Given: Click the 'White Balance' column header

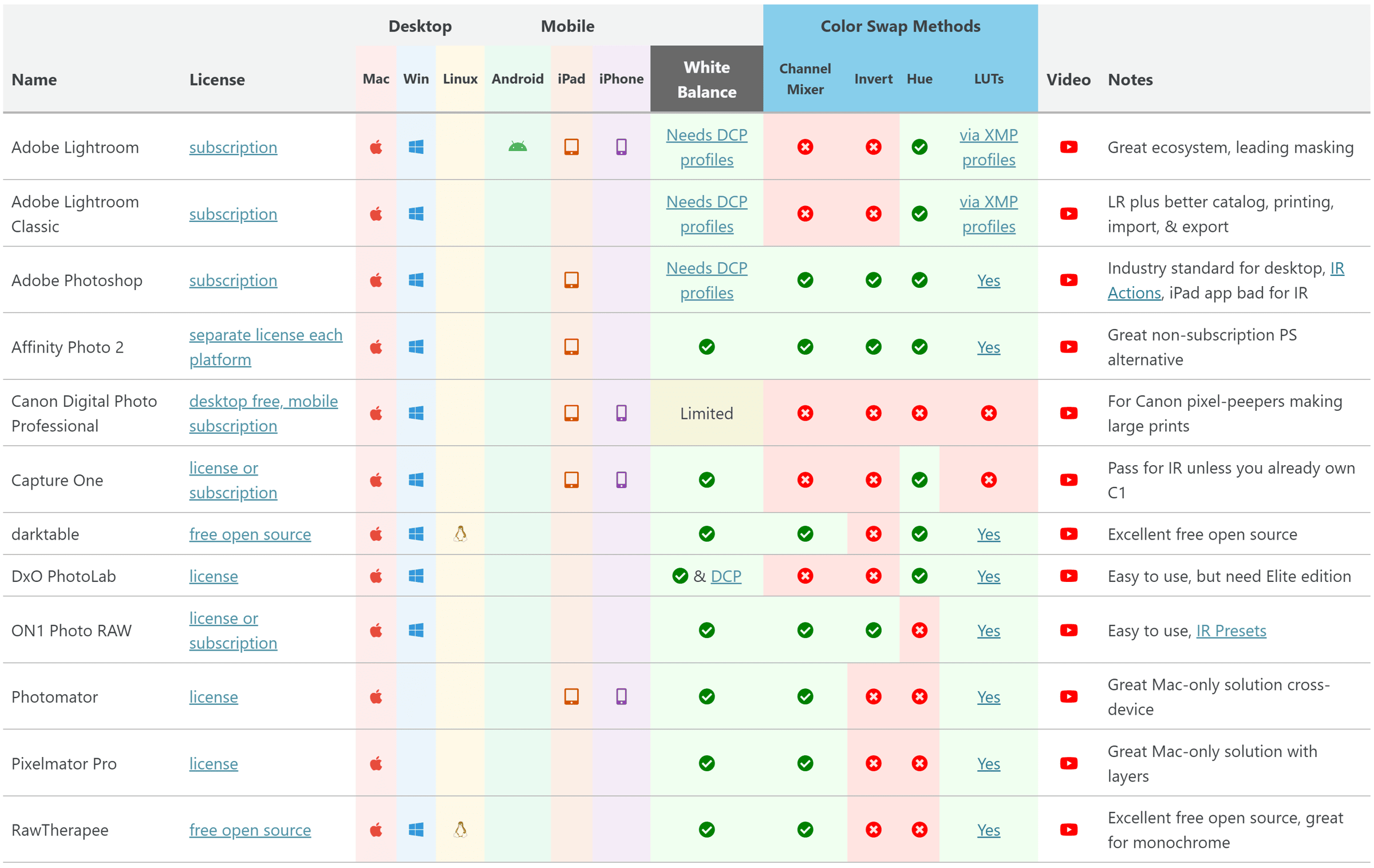Looking at the screenshot, I should tap(706, 79).
